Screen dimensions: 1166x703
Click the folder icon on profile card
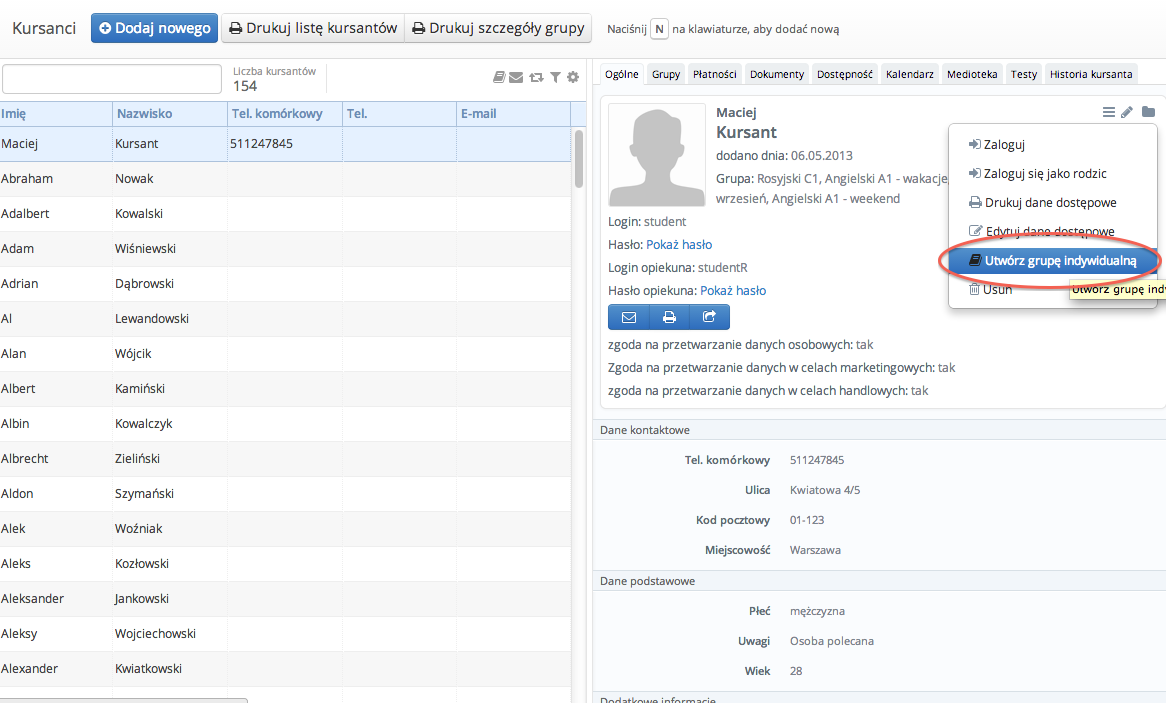pyautogui.click(x=1148, y=113)
